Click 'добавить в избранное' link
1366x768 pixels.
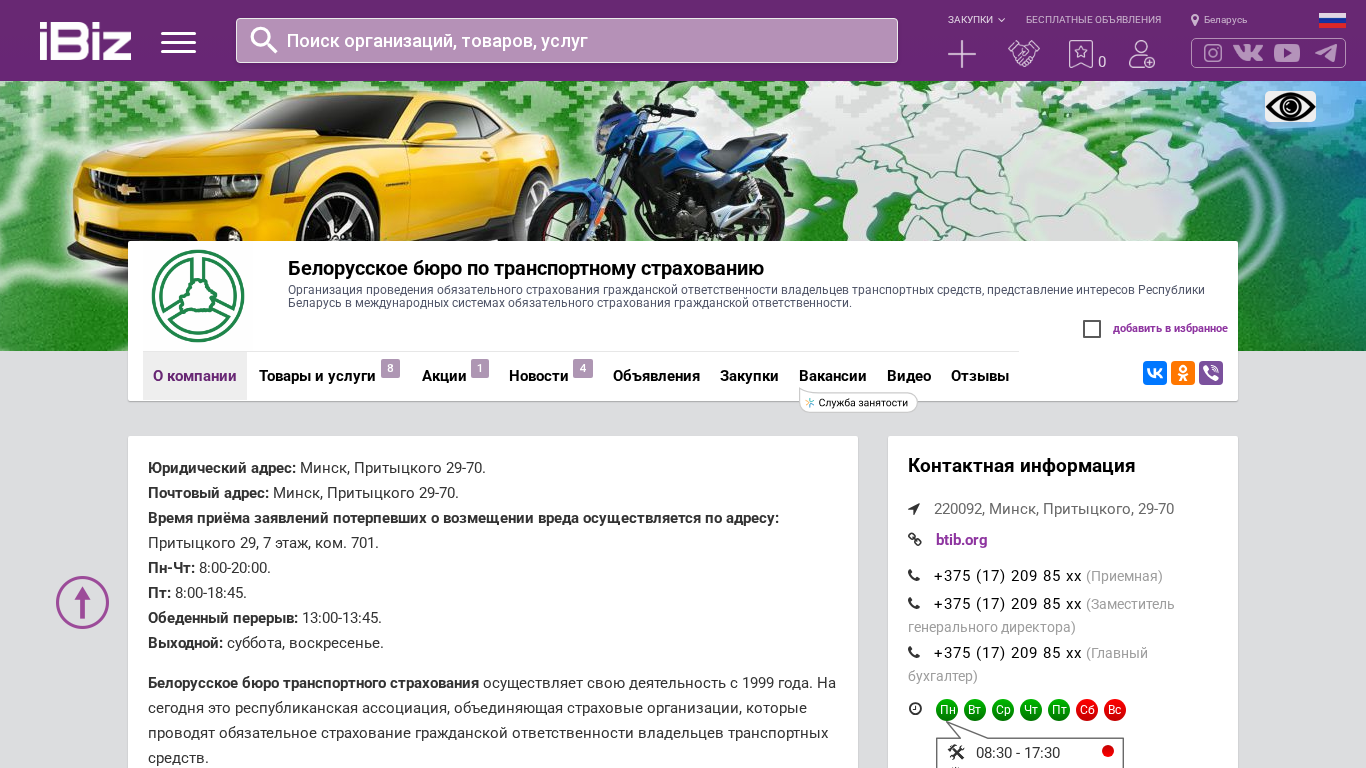tap(1170, 329)
